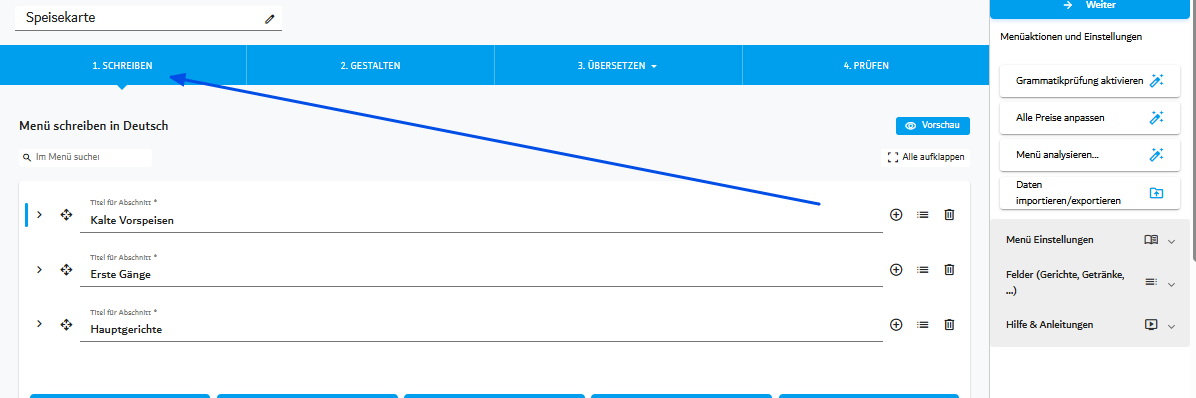Expand the Kalte Vorspeisen section
1196x398 pixels.
point(40,215)
